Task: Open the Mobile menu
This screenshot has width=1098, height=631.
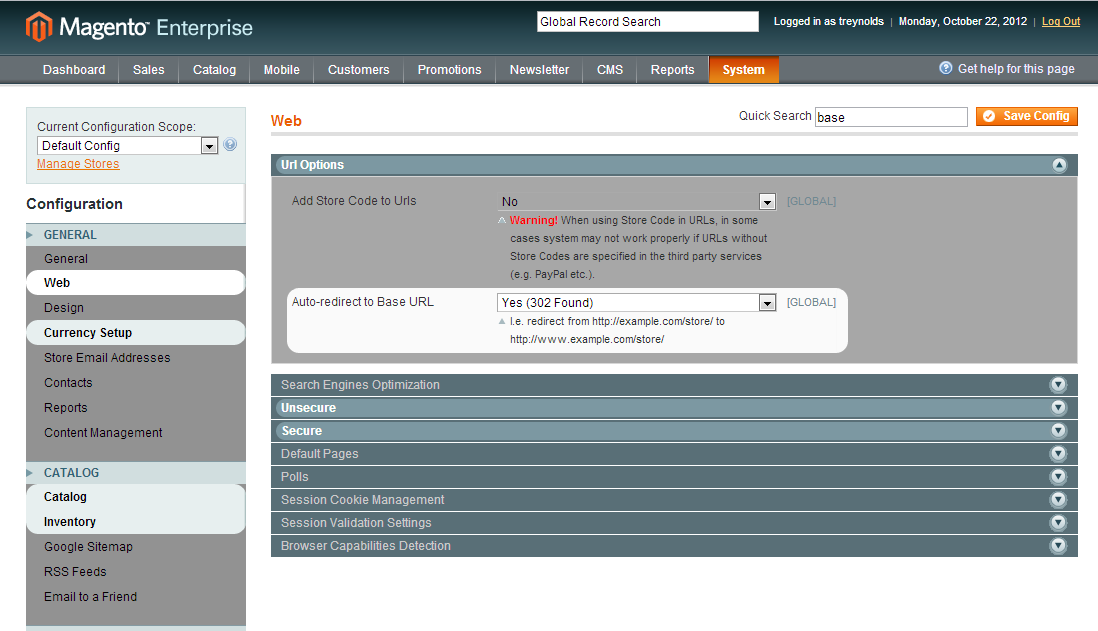Action: [x=282, y=70]
